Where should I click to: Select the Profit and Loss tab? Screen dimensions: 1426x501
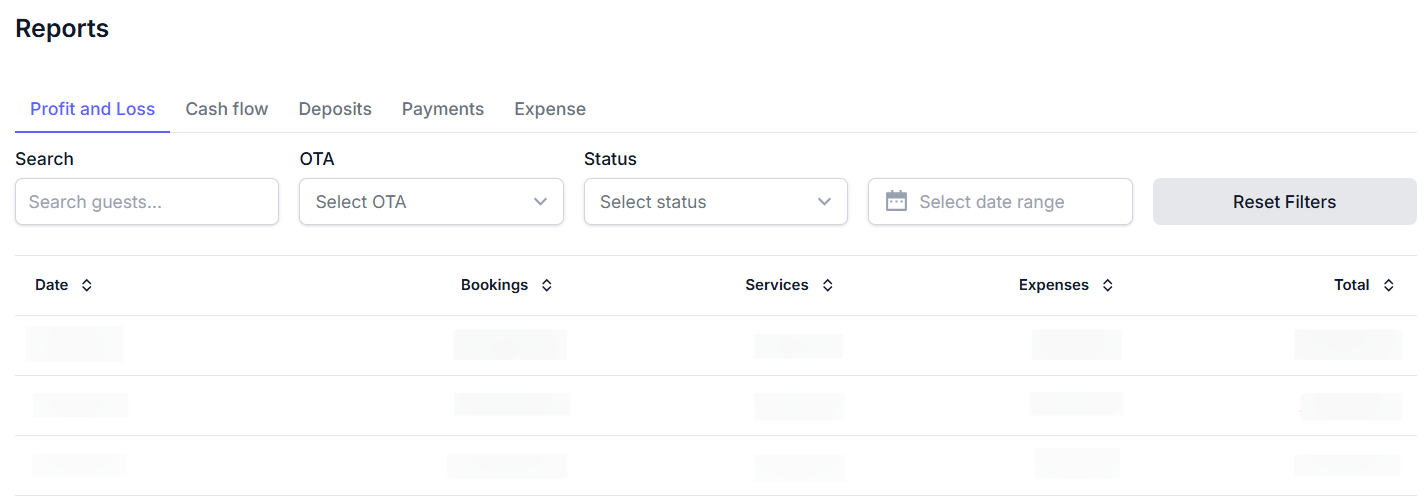[x=92, y=109]
